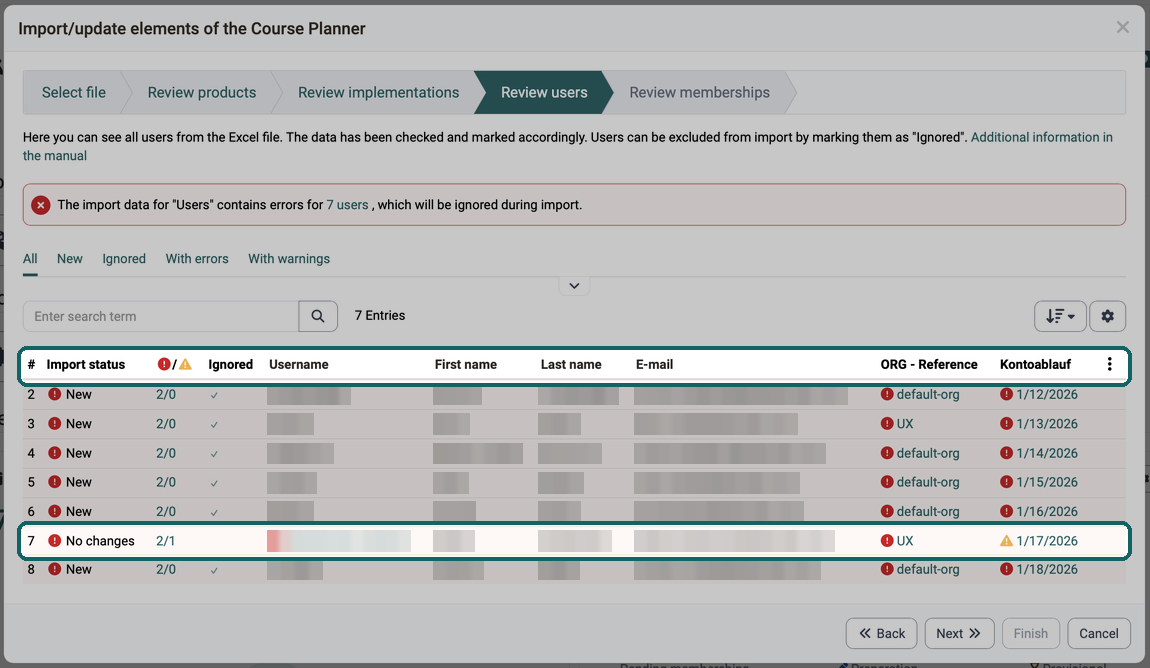The height and width of the screenshot is (668, 1150).
Task: Sort by Import status column header
Action: pyautogui.click(x=86, y=364)
